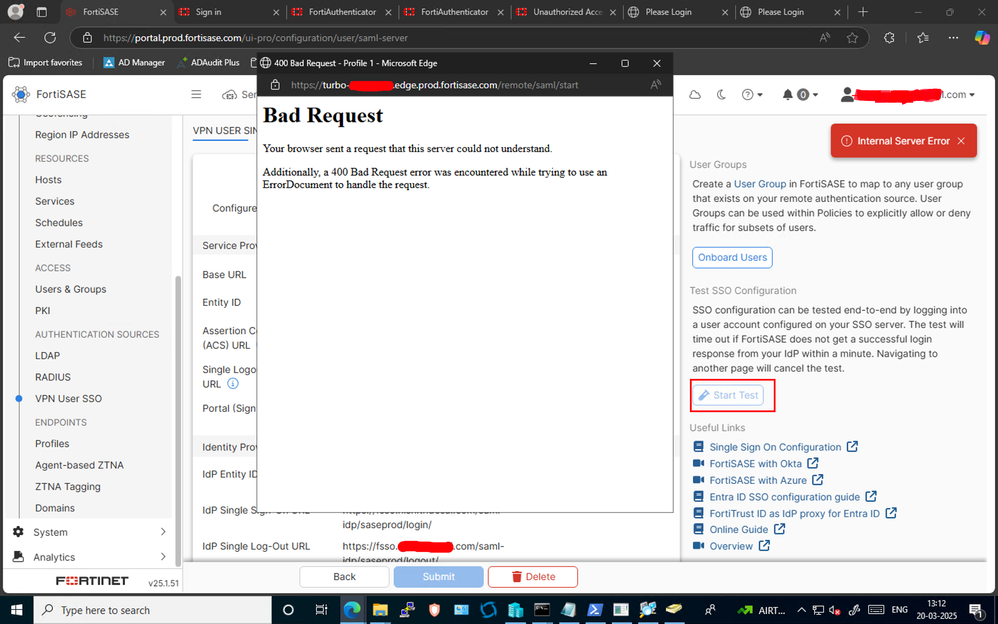Image resolution: width=998 pixels, height=624 pixels.
Task: Click the FortiSASE logo icon
Action: 20,94
